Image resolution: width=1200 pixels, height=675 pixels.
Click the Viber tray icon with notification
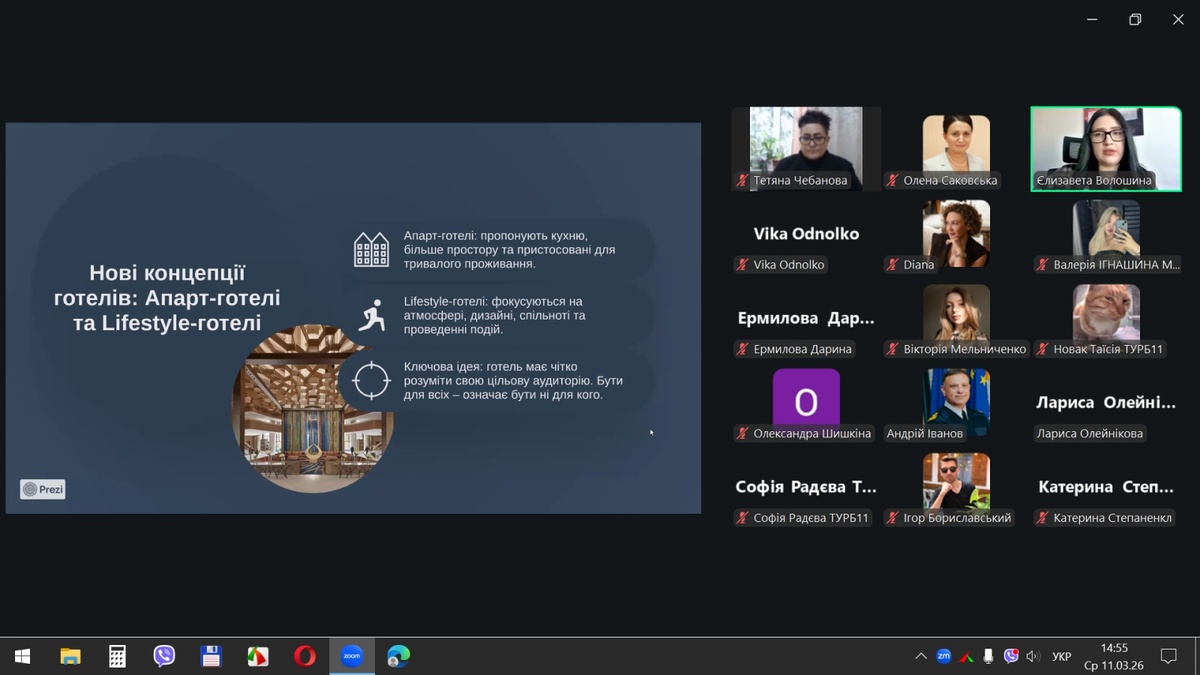coord(1011,656)
